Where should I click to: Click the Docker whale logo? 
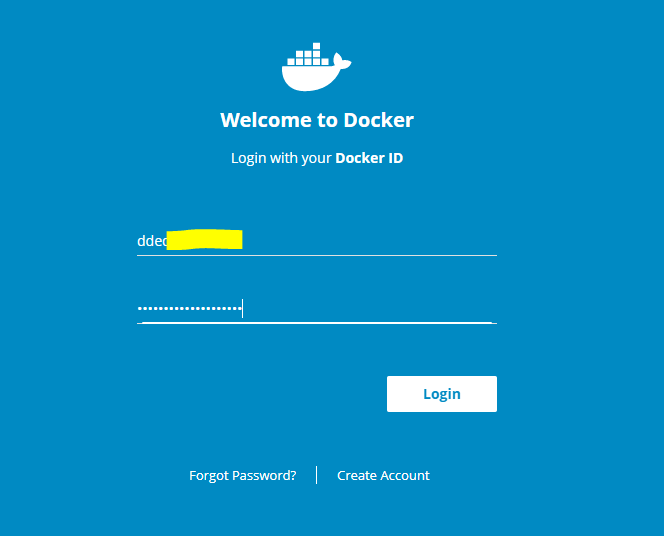pos(314,72)
